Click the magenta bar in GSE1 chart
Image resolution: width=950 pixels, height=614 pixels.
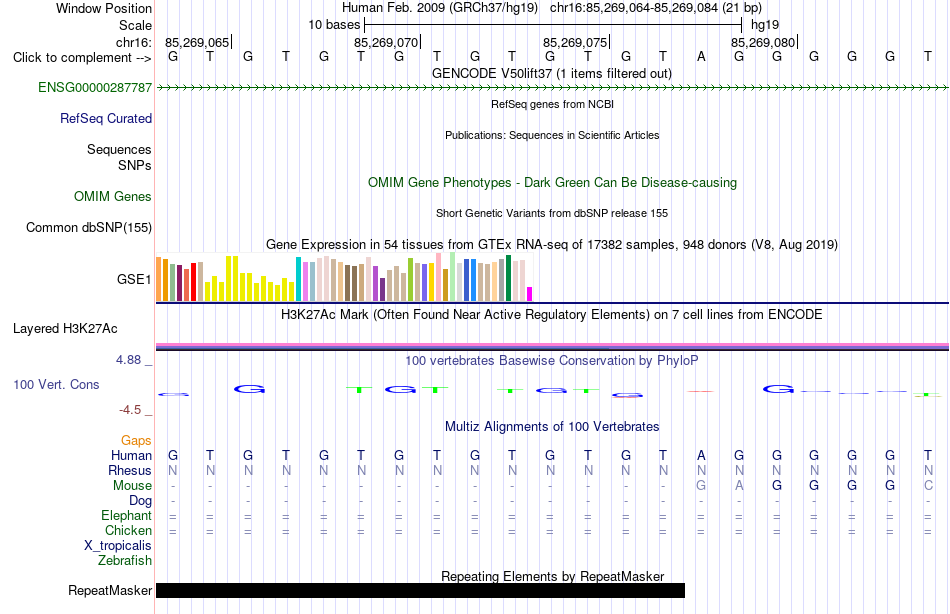click(x=530, y=294)
